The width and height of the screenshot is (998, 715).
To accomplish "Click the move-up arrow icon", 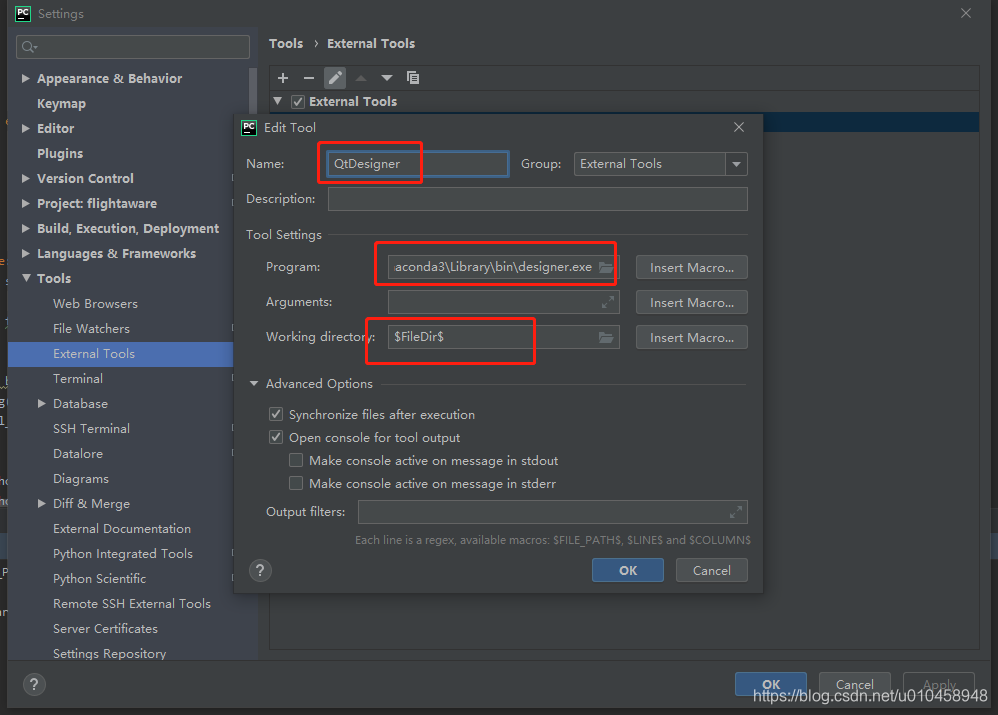I will (x=361, y=77).
